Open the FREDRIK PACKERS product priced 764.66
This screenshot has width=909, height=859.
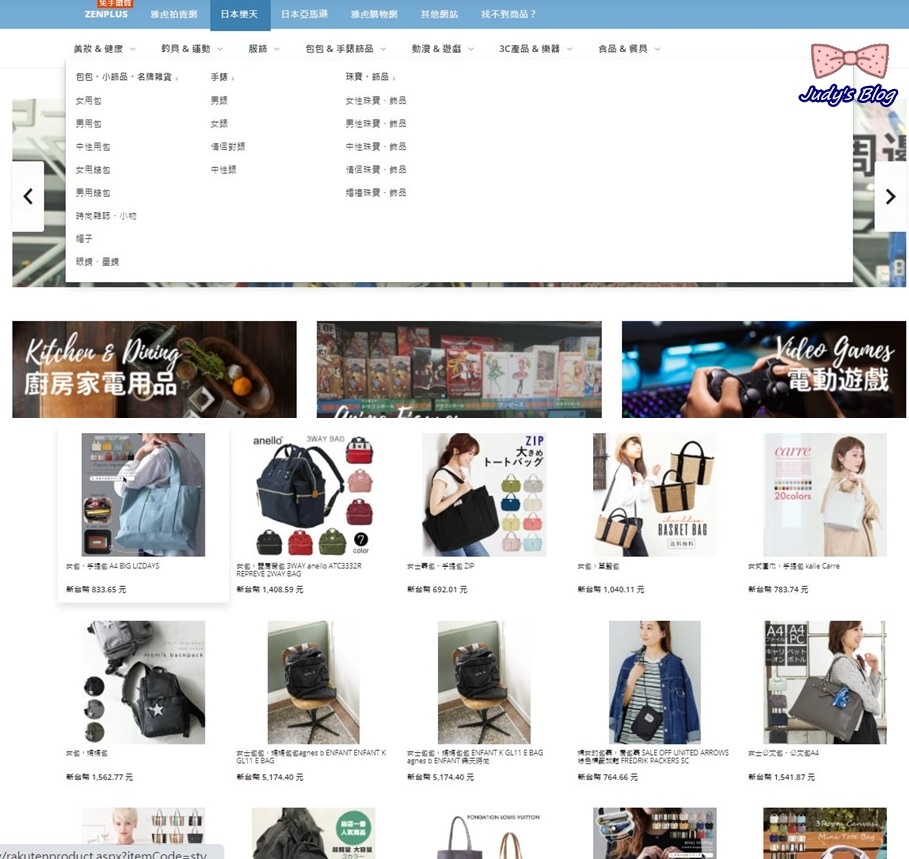click(x=655, y=682)
